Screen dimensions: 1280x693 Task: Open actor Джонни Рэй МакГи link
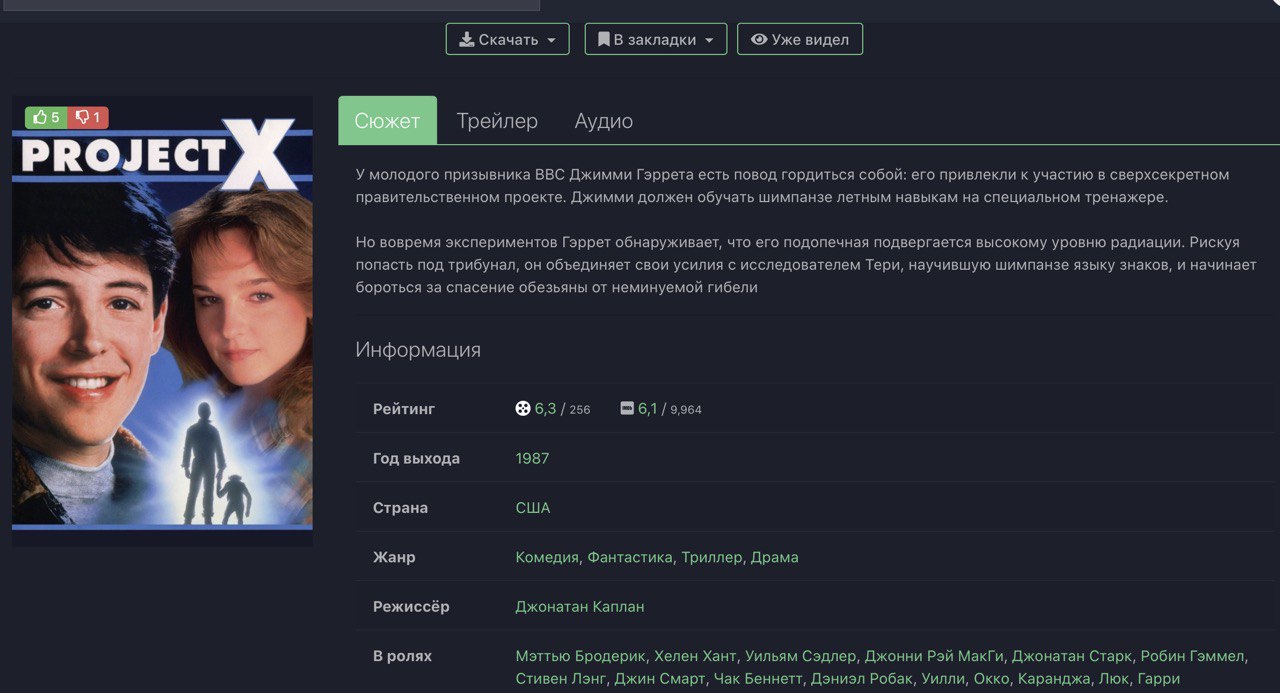click(934, 656)
